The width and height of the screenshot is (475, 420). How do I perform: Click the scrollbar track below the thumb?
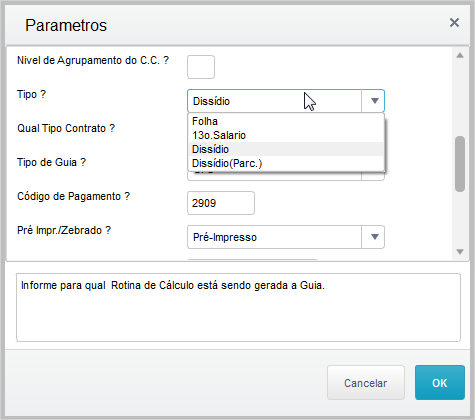pos(460,218)
